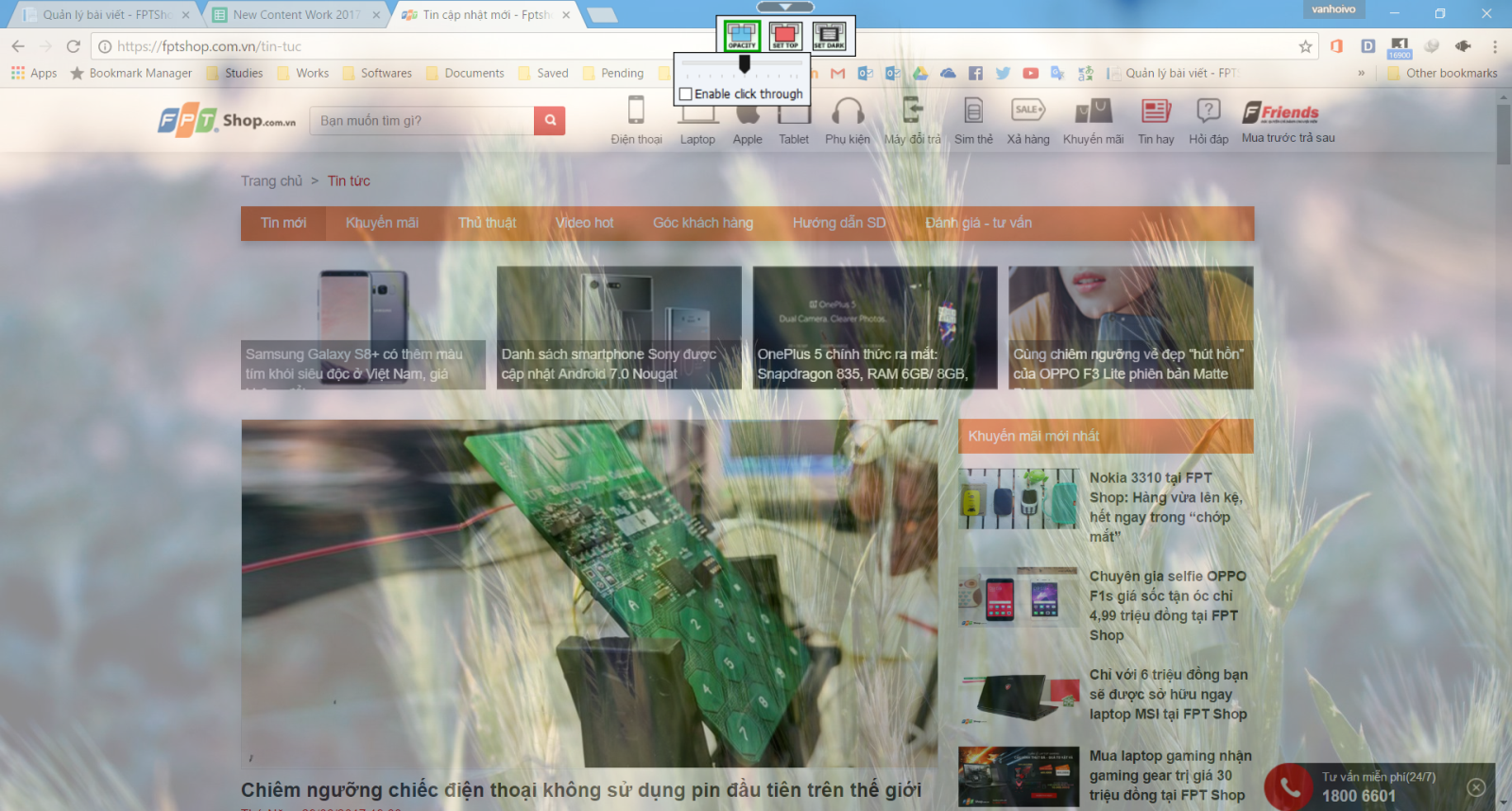Viewport: 1512px width, 811px height.
Task: Open Xả hàng sale category
Action: coord(1028,121)
